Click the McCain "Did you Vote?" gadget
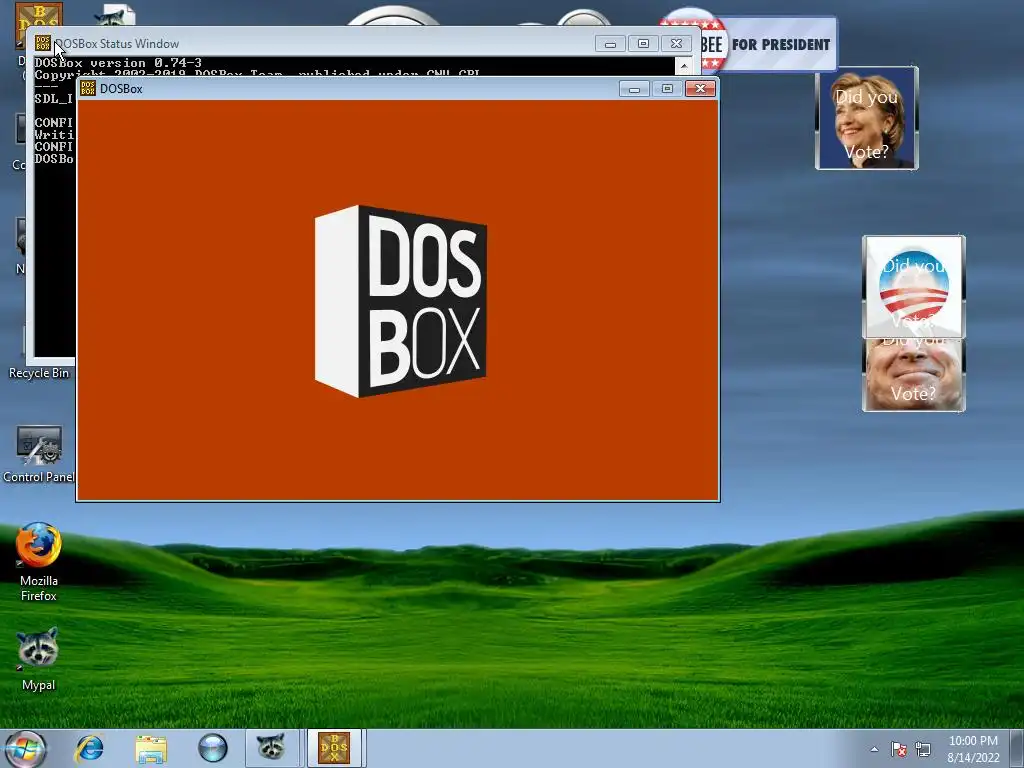The width and height of the screenshot is (1024, 768). (914, 375)
